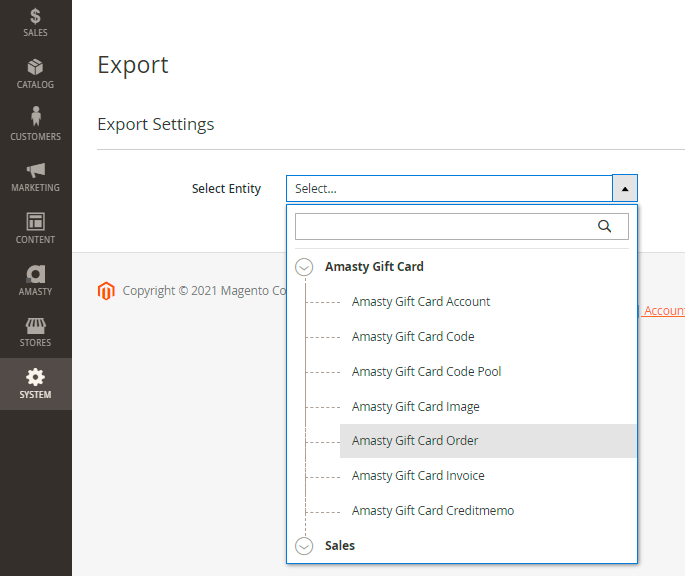Open the Sales menu icon in sidebar
The height and width of the screenshot is (576, 685).
click(35, 16)
